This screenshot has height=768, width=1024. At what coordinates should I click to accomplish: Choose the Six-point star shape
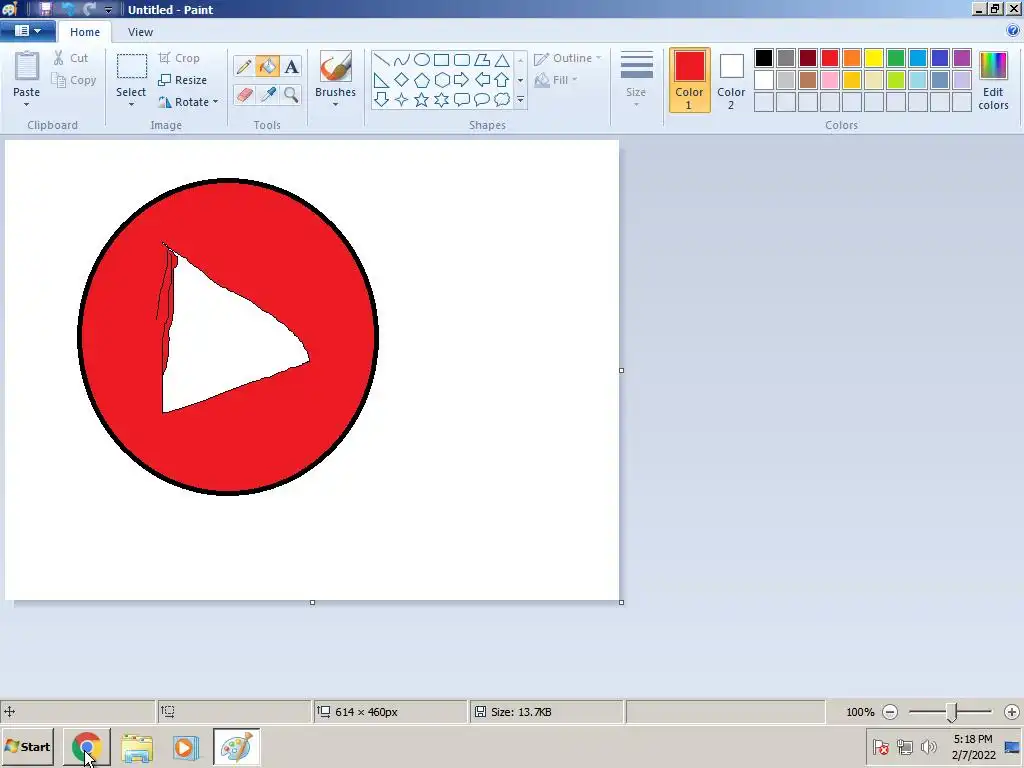tap(441, 100)
